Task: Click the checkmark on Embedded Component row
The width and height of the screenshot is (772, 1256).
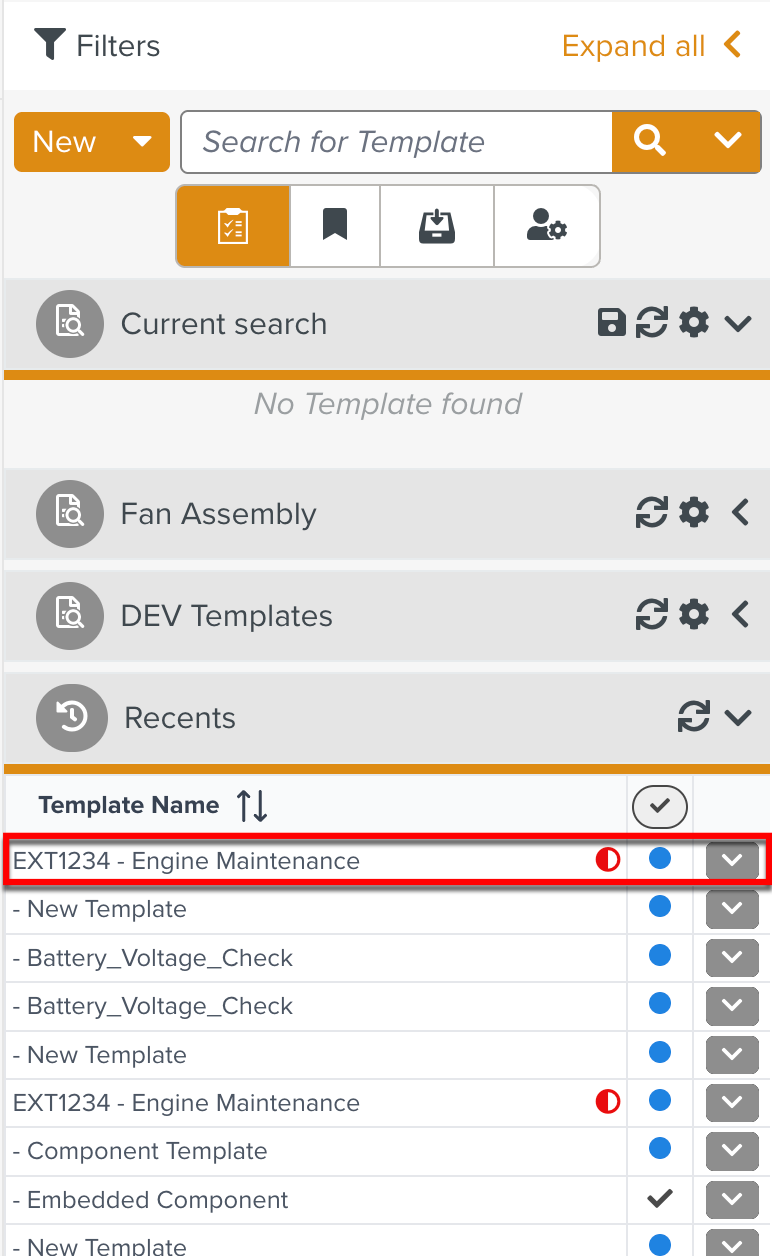Action: point(659,1199)
